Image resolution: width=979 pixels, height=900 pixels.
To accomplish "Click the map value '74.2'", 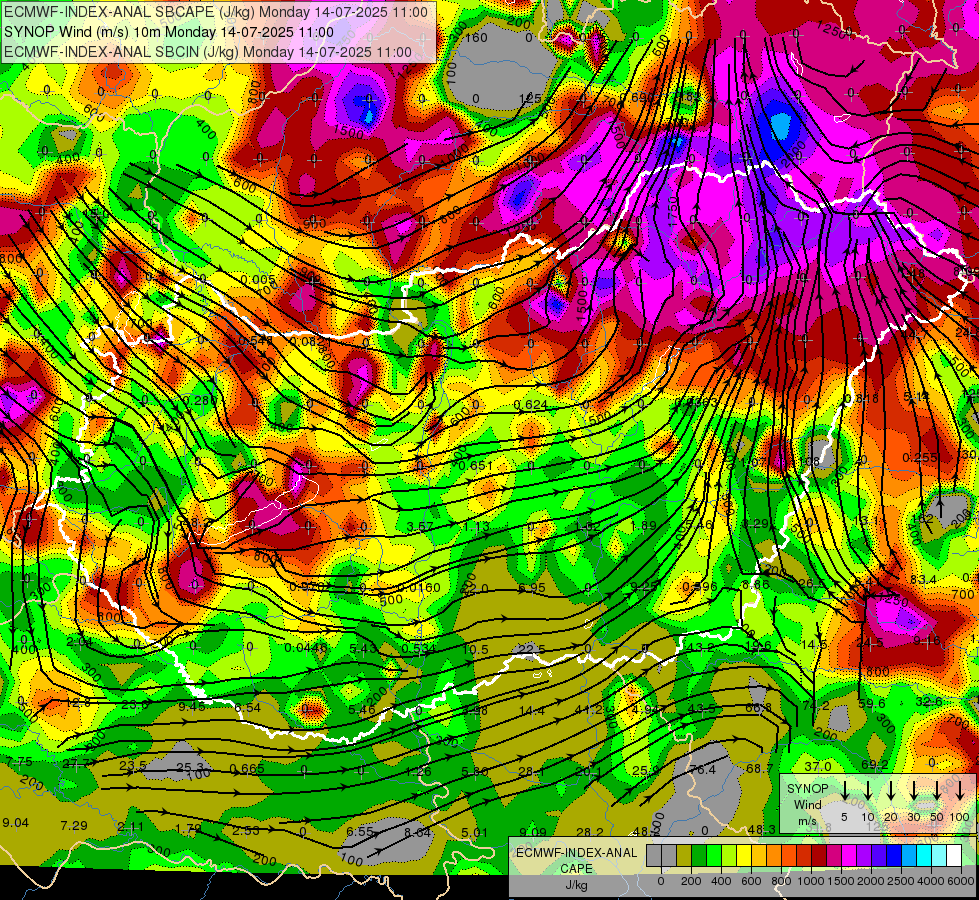I will pyautogui.click(x=815, y=705).
